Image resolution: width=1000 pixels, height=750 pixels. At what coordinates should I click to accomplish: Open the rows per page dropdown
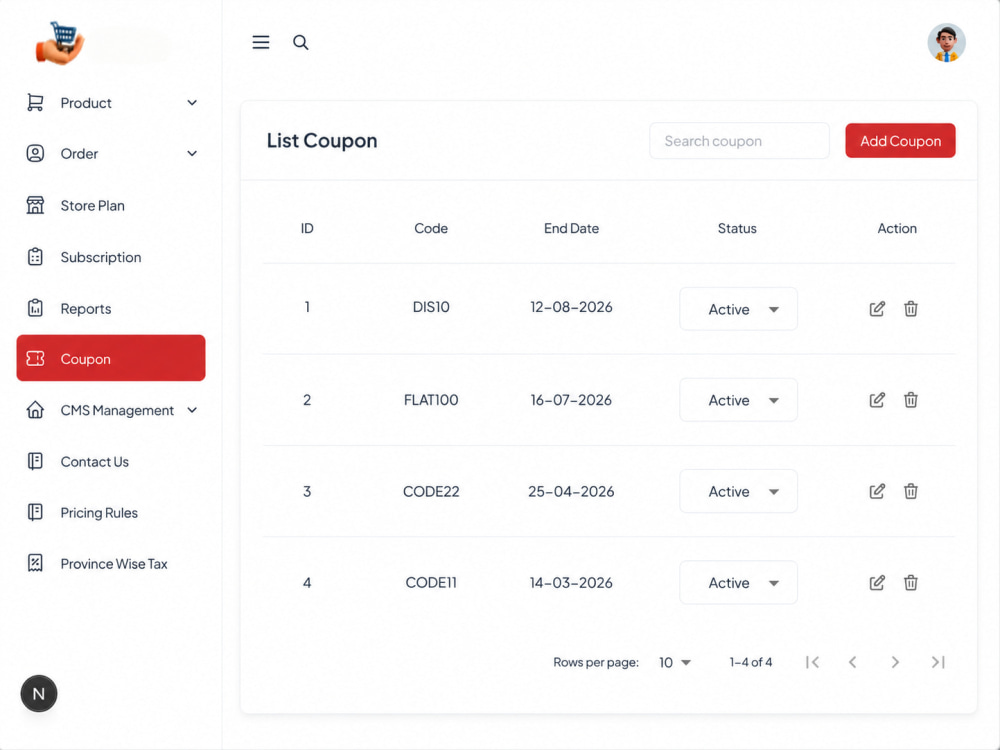point(675,662)
